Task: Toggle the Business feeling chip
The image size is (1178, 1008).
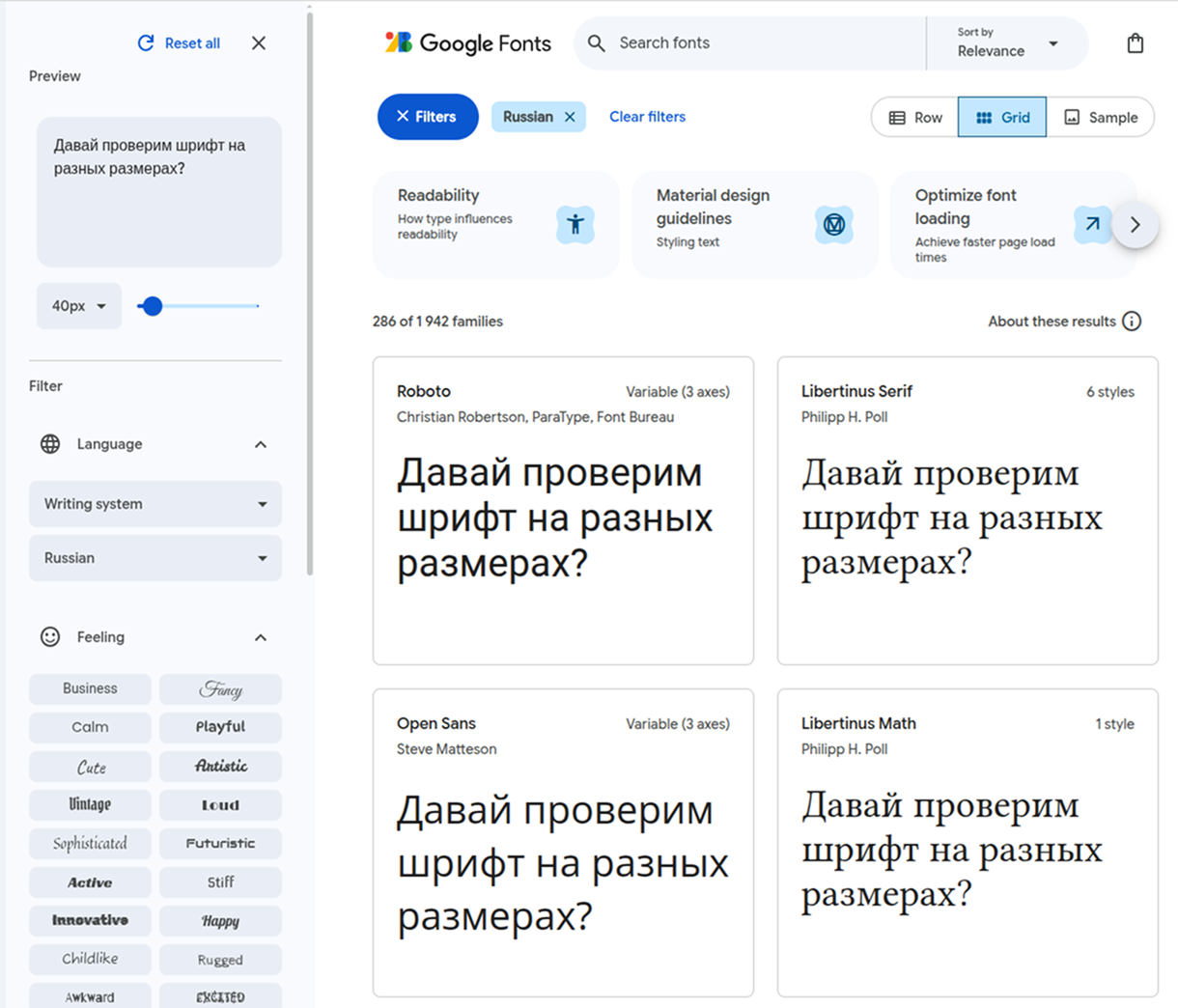Action: coord(90,688)
